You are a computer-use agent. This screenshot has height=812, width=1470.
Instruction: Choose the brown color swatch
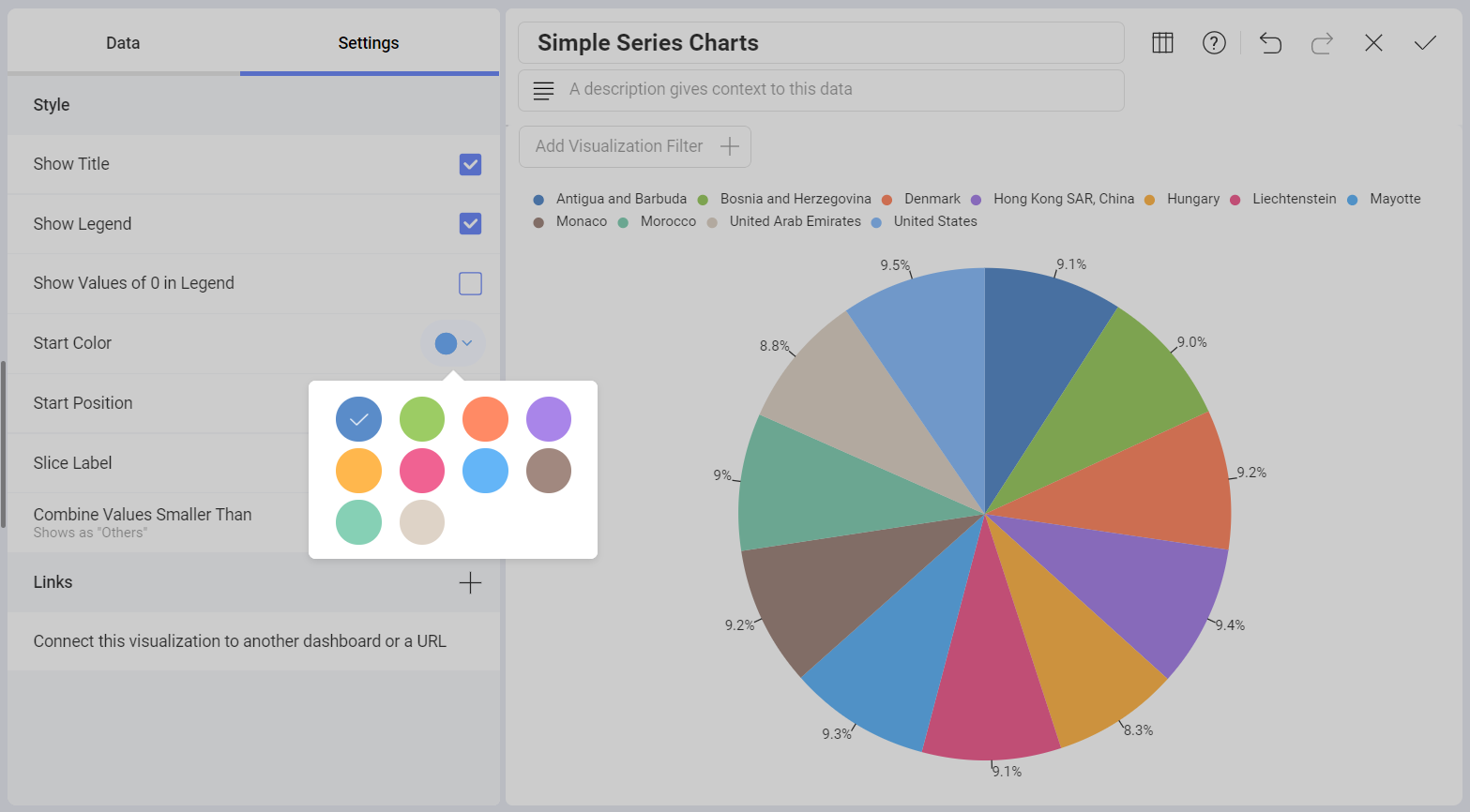point(549,471)
